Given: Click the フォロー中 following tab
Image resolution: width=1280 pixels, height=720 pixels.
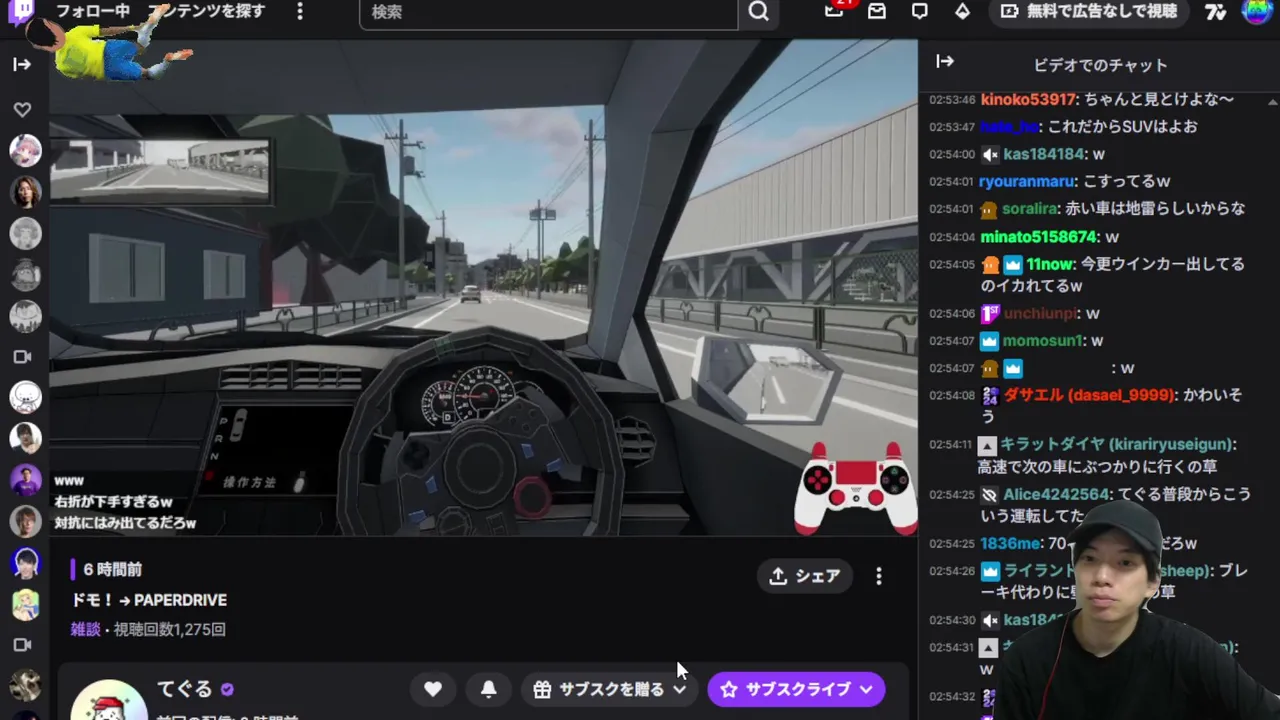Looking at the screenshot, I should pyautogui.click(x=92, y=11).
